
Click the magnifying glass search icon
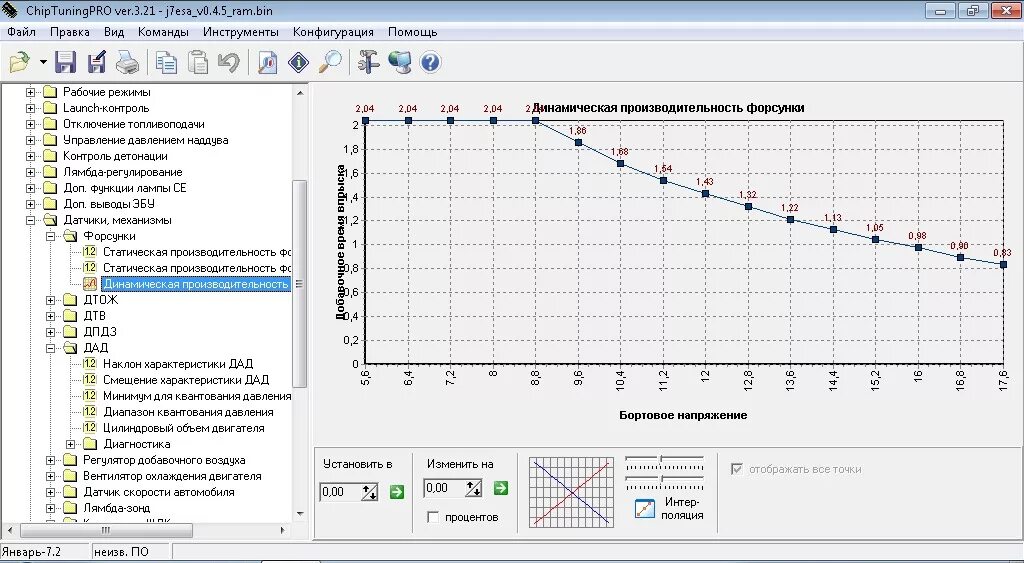(330, 63)
